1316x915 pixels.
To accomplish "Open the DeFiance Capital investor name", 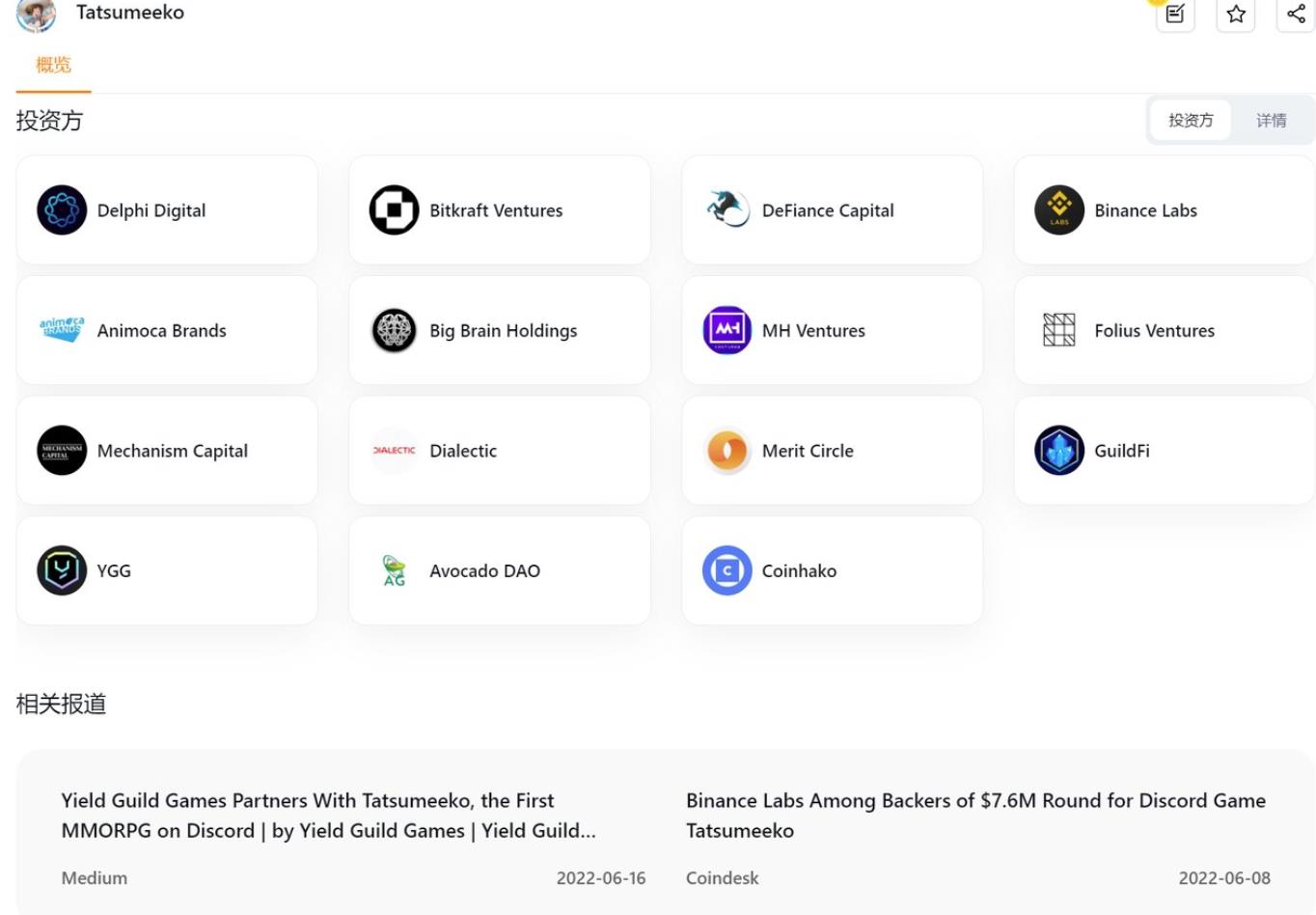I will tap(828, 210).
